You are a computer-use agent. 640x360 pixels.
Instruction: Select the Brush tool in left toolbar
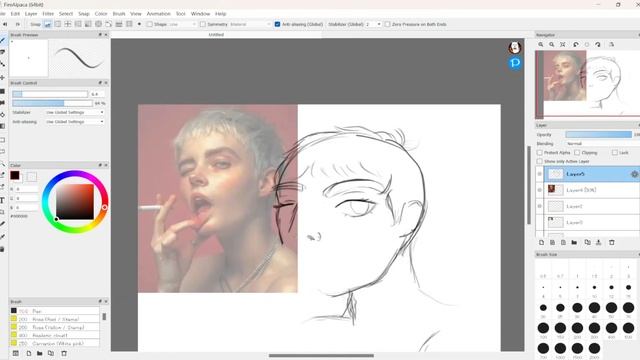pyautogui.click(x=2, y=40)
